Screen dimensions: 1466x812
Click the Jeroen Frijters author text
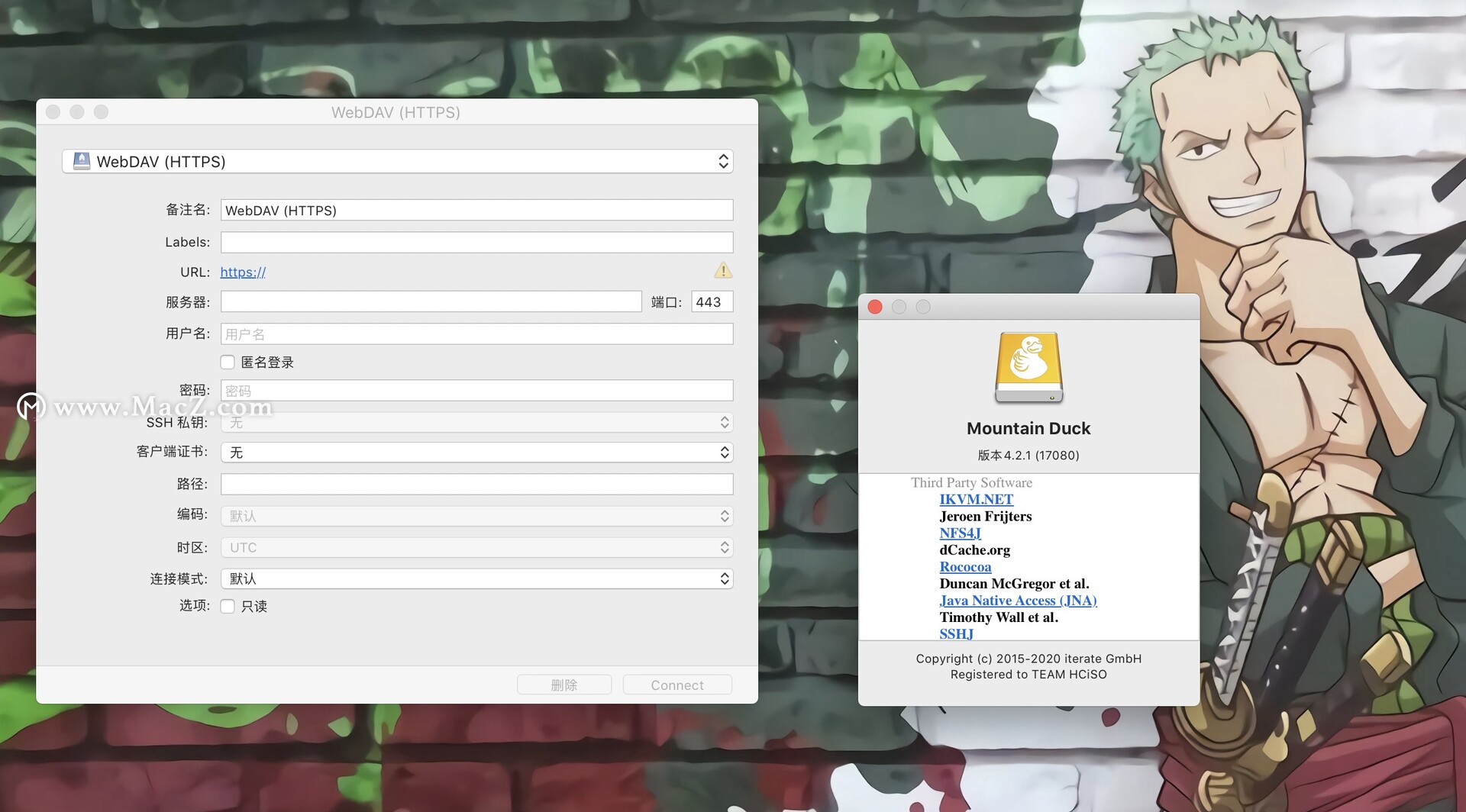[x=986, y=516]
